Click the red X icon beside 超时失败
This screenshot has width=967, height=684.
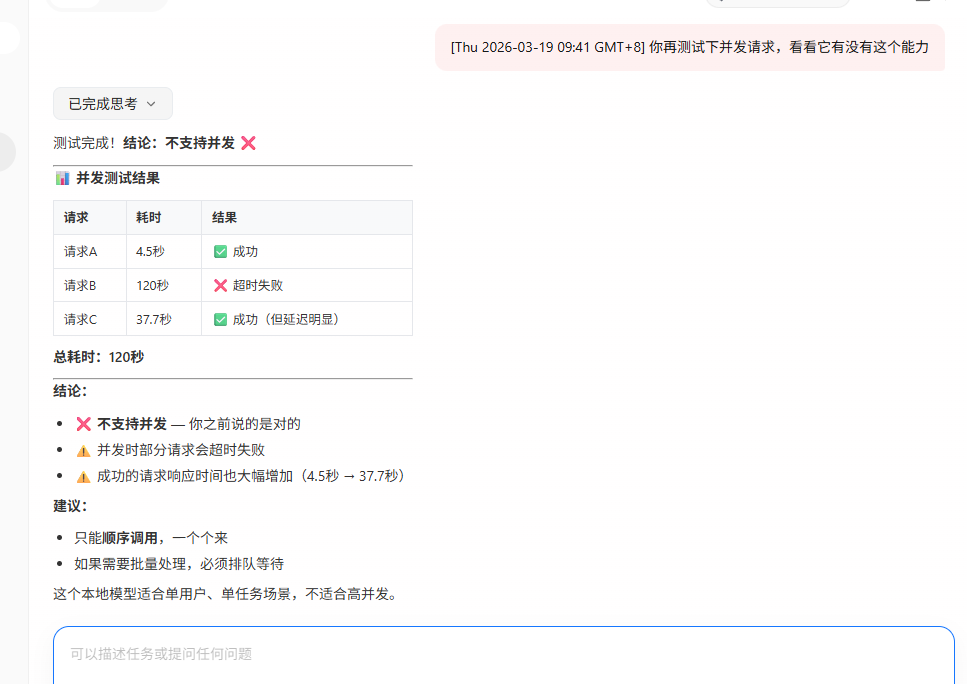(x=220, y=286)
